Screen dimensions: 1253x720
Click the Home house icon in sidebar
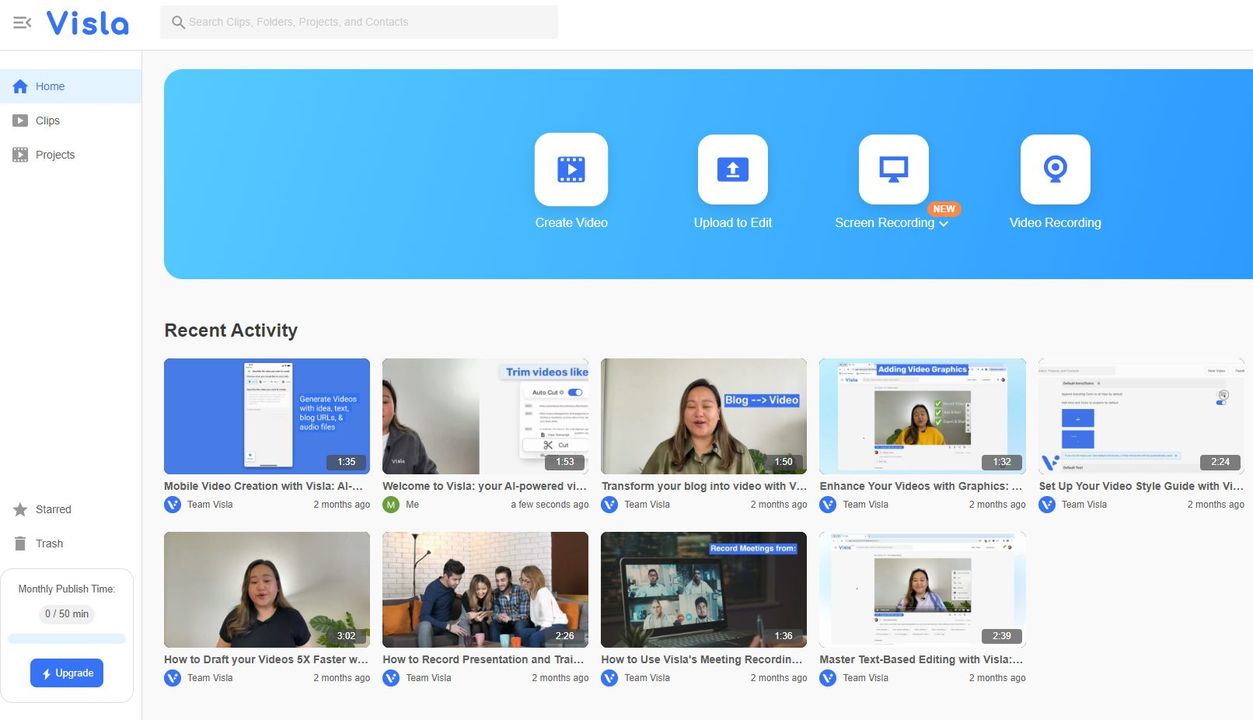20,87
